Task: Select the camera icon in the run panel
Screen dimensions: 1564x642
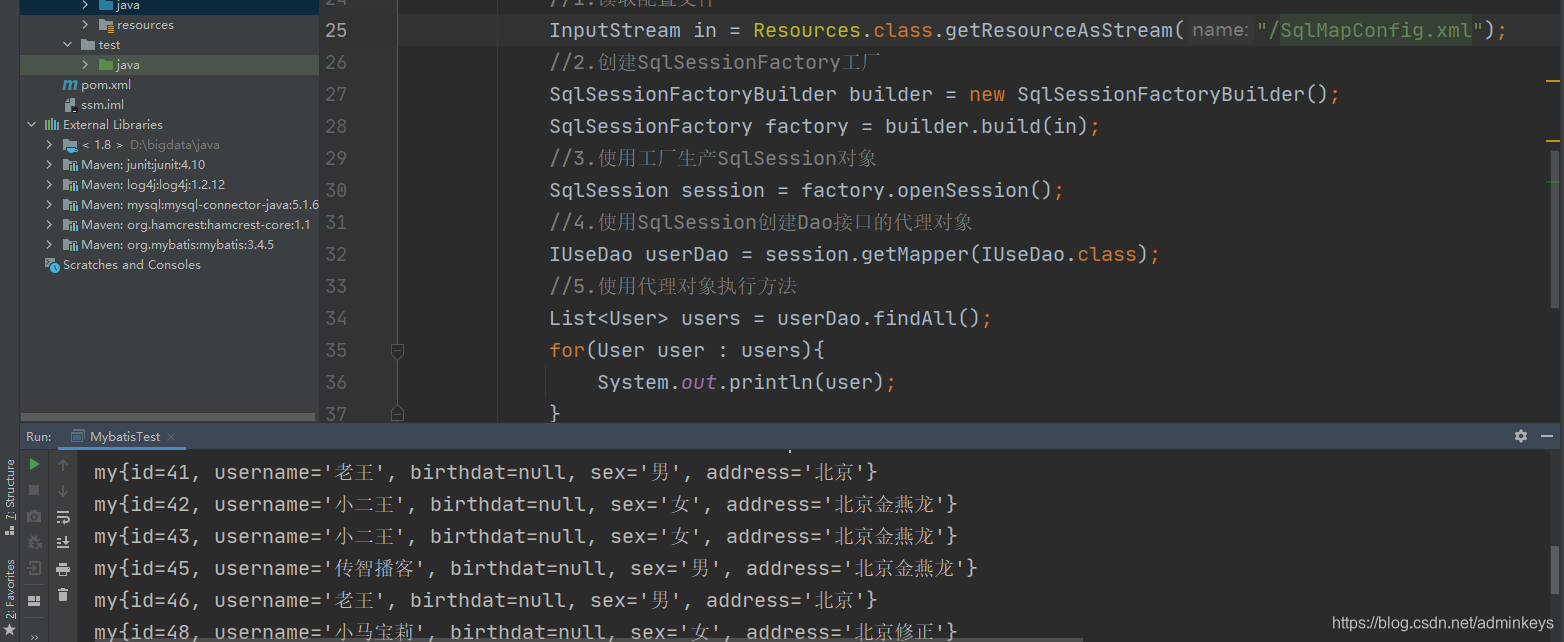Action: pyautogui.click(x=34, y=516)
